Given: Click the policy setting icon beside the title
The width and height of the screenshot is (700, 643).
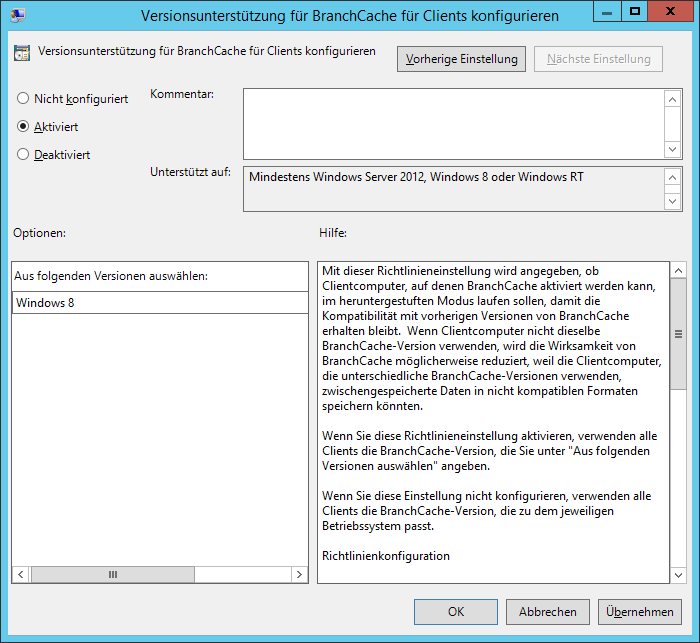Looking at the screenshot, I should 22,53.
